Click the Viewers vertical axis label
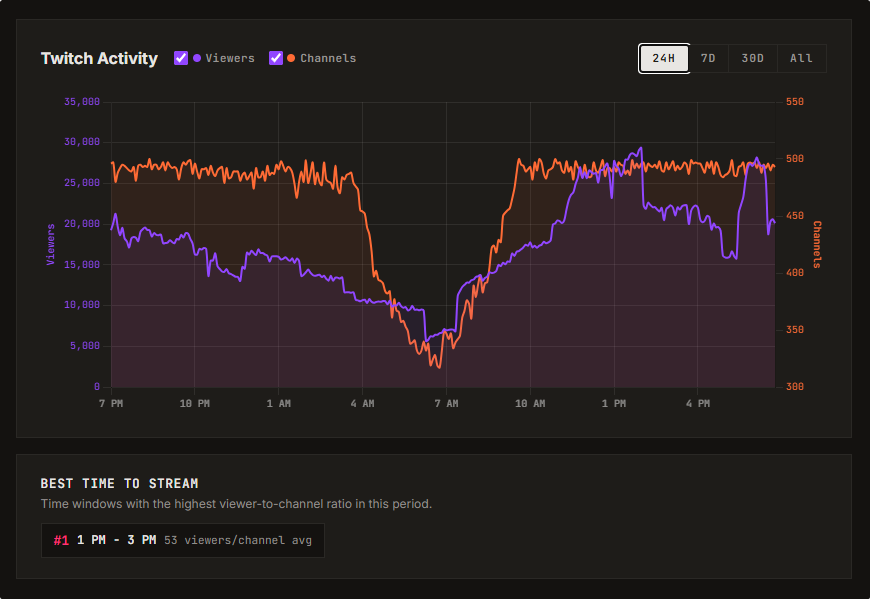 point(52,242)
